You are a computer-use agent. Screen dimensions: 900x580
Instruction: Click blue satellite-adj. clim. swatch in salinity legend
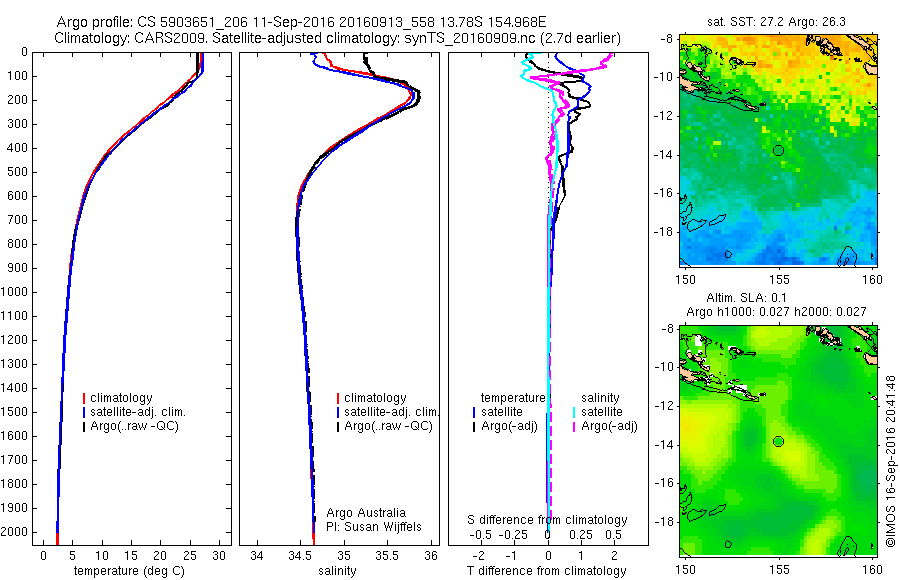pyautogui.click(x=338, y=412)
